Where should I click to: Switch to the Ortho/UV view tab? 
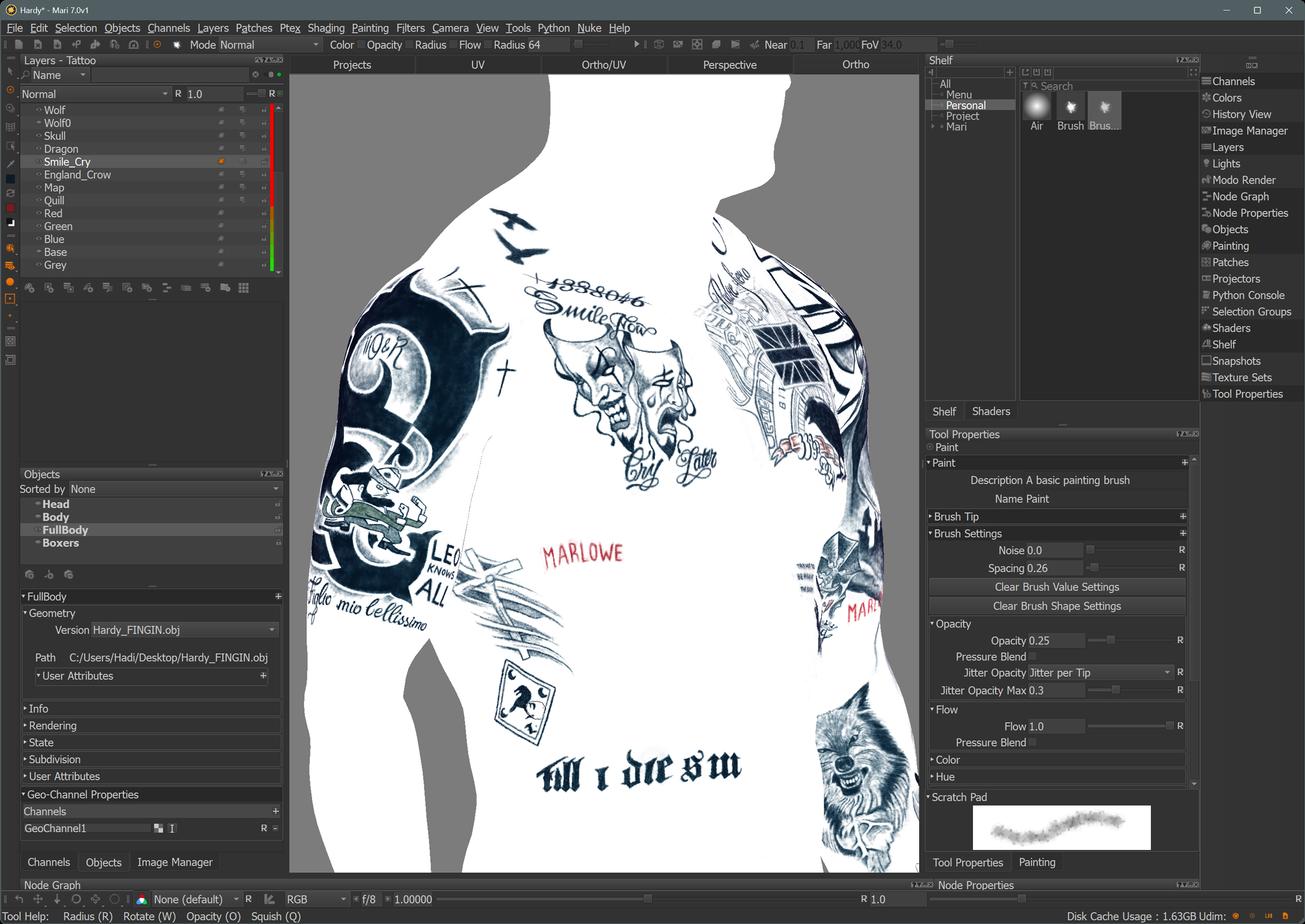click(603, 65)
